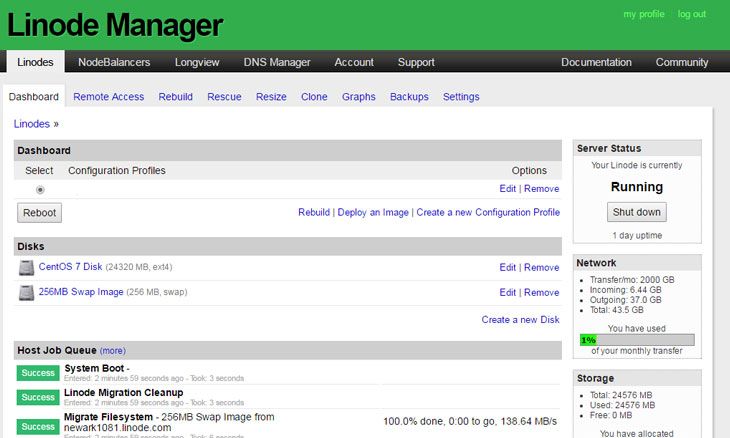The height and width of the screenshot is (438, 730).
Task: Click 'Used: 24576 MB' storage entry
Action: [622, 405]
